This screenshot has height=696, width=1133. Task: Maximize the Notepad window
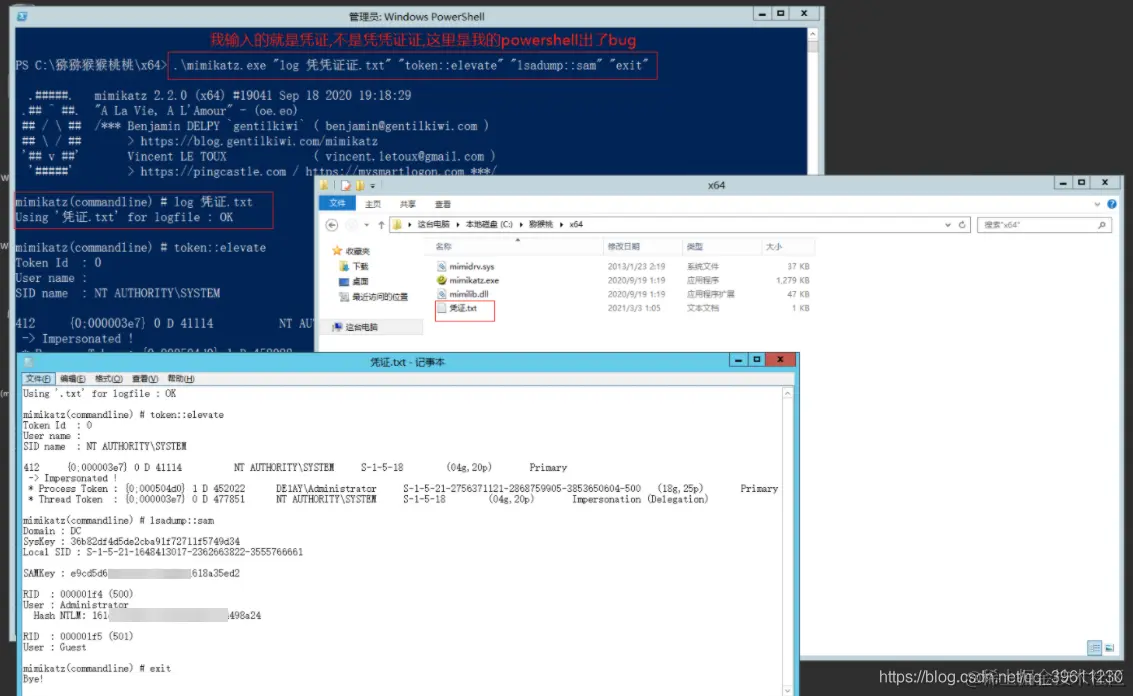point(757,360)
